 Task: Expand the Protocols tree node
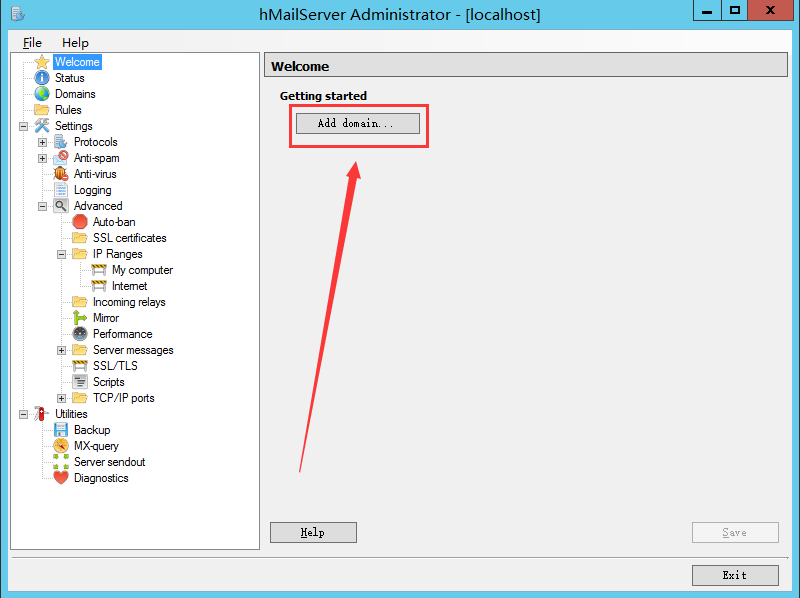click(42, 142)
